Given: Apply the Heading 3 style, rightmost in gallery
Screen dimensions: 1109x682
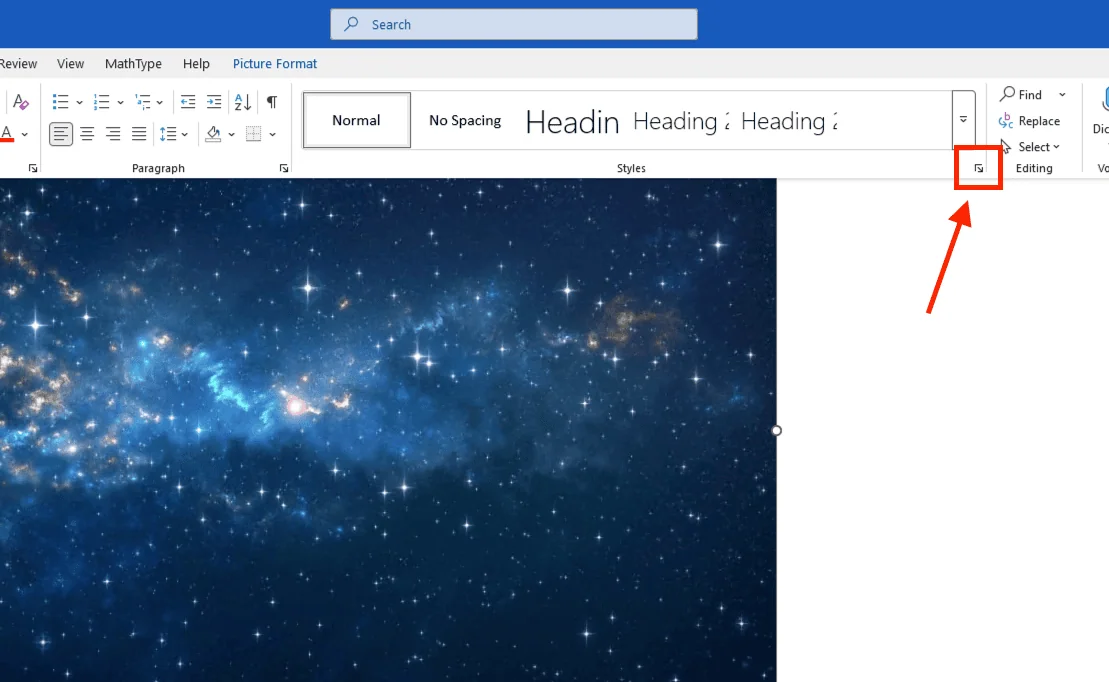Looking at the screenshot, I should [789, 122].
